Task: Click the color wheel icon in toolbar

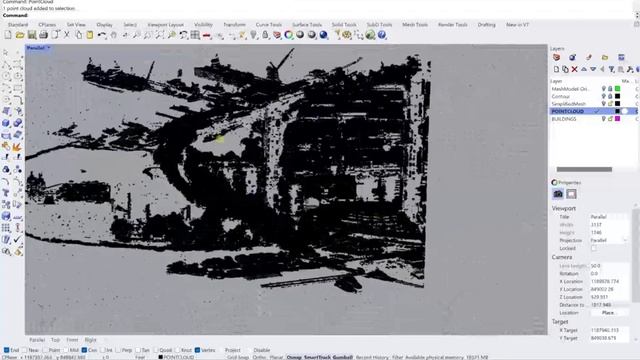Action: pyautogui.click(x=289, y=36)
